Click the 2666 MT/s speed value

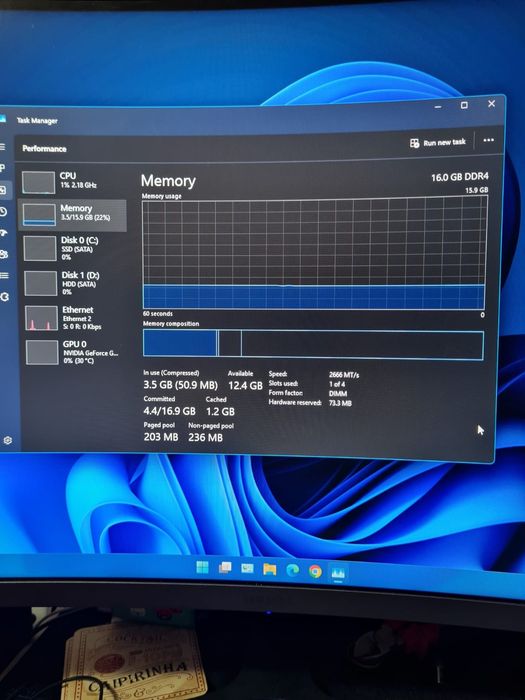[x=344, y=375]
